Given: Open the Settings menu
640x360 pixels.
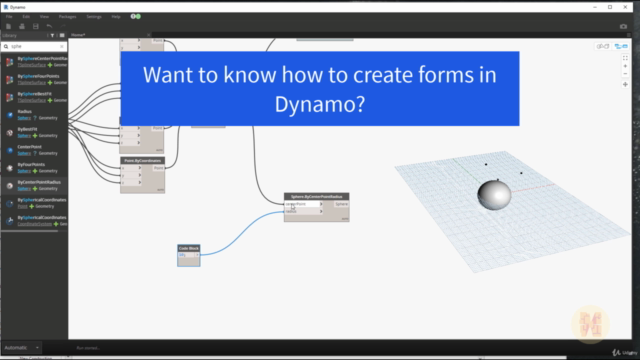Looking at the screenshot, I should [94, 17].
